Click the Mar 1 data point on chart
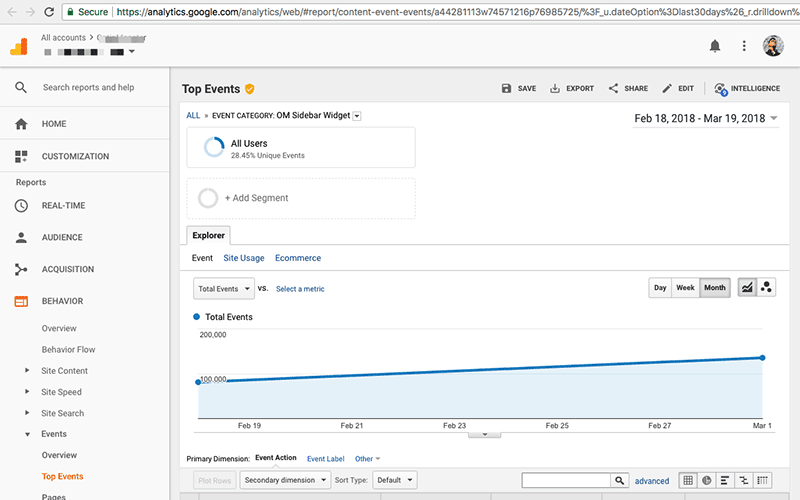800x500 pixels. pos(762,357)
